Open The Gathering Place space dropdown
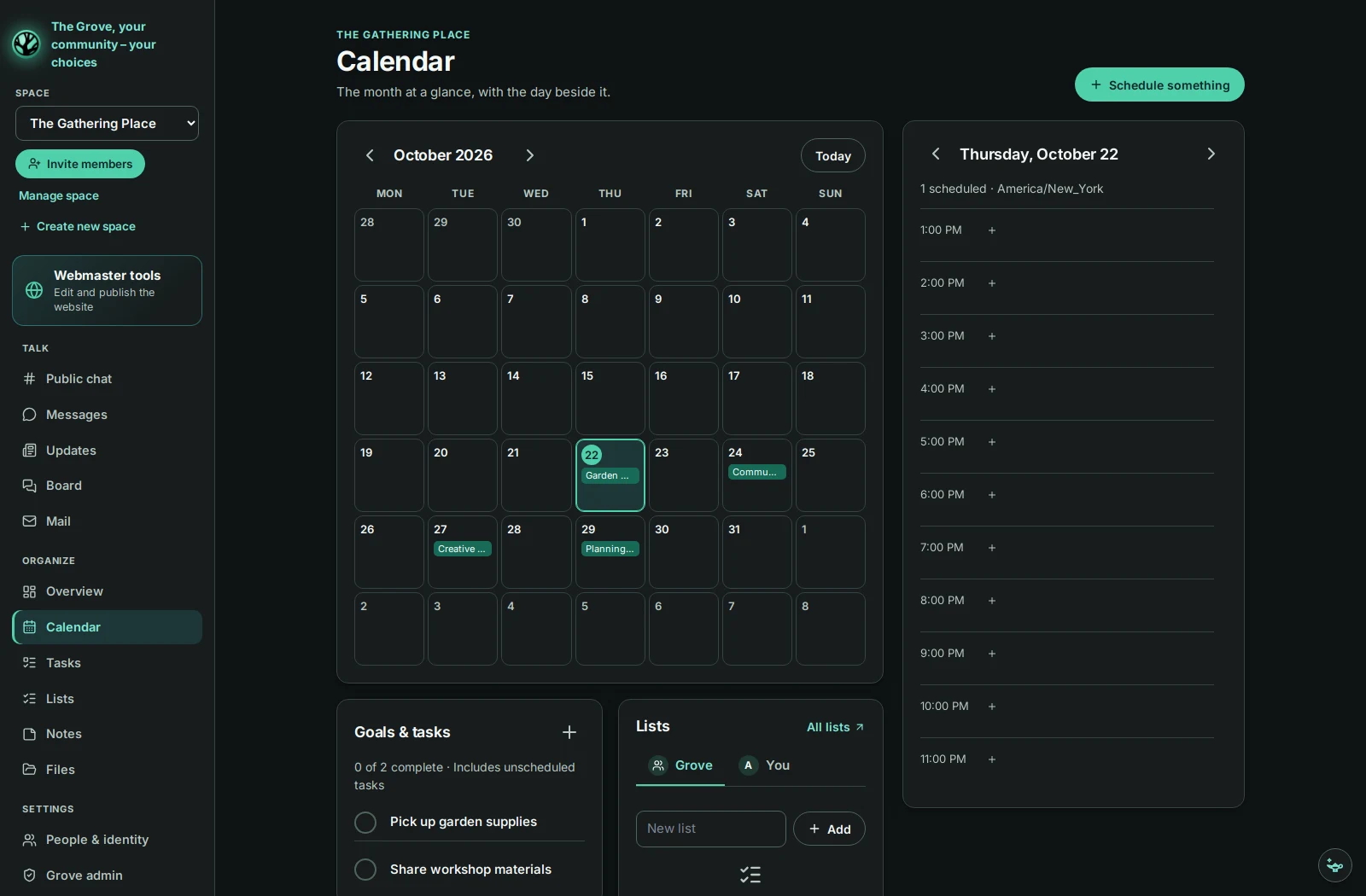The width and height of the screenshot is (1366, 896). pyautogui.click(x=107, y=123)
